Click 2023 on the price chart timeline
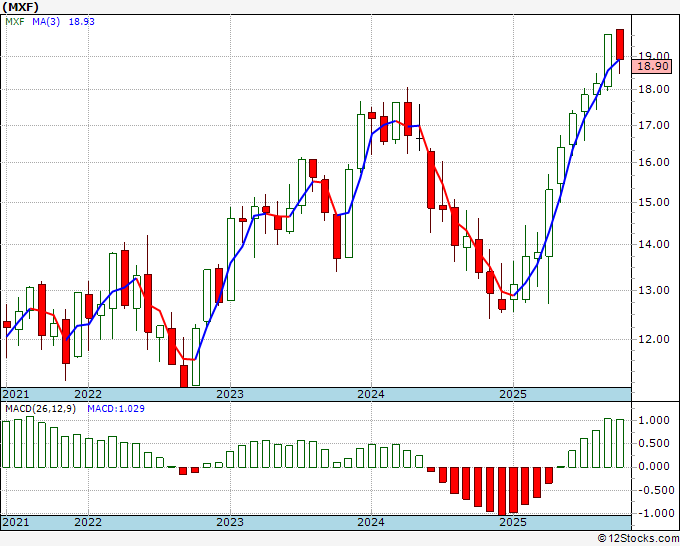This screenshot has width=680, height=546. (230, 394)
